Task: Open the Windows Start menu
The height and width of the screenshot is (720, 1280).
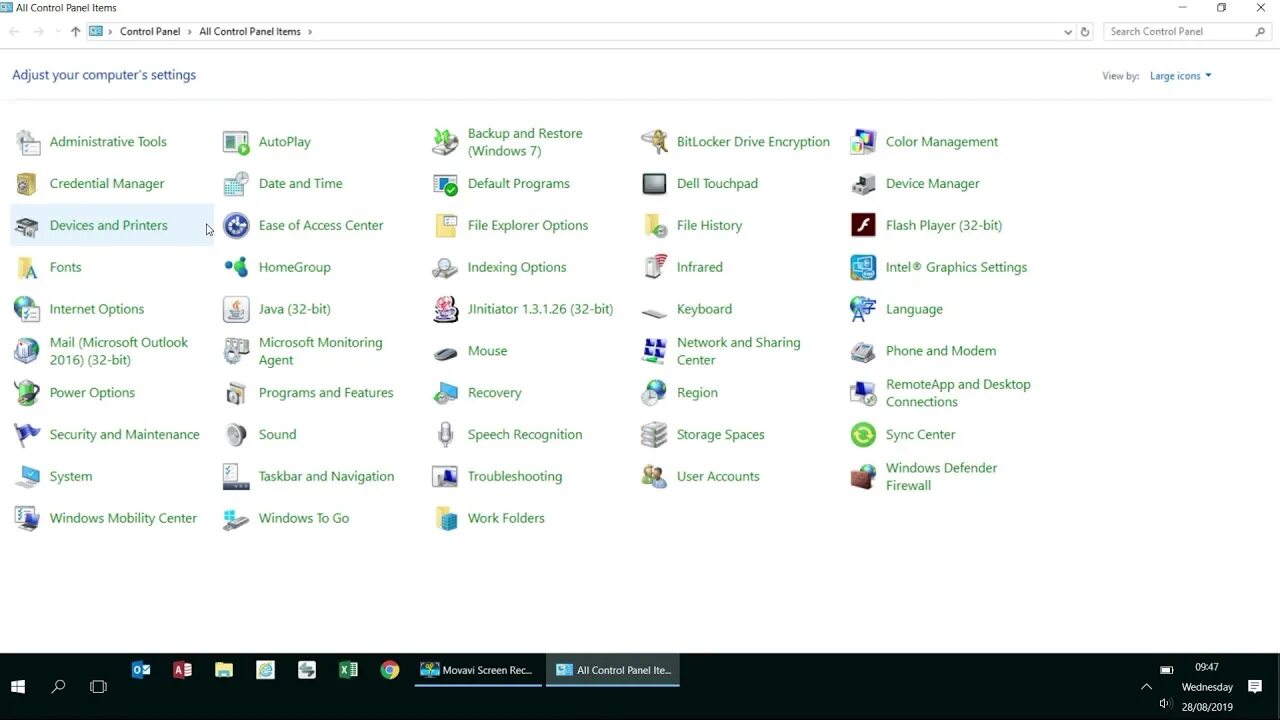Action: click(18, 687)
